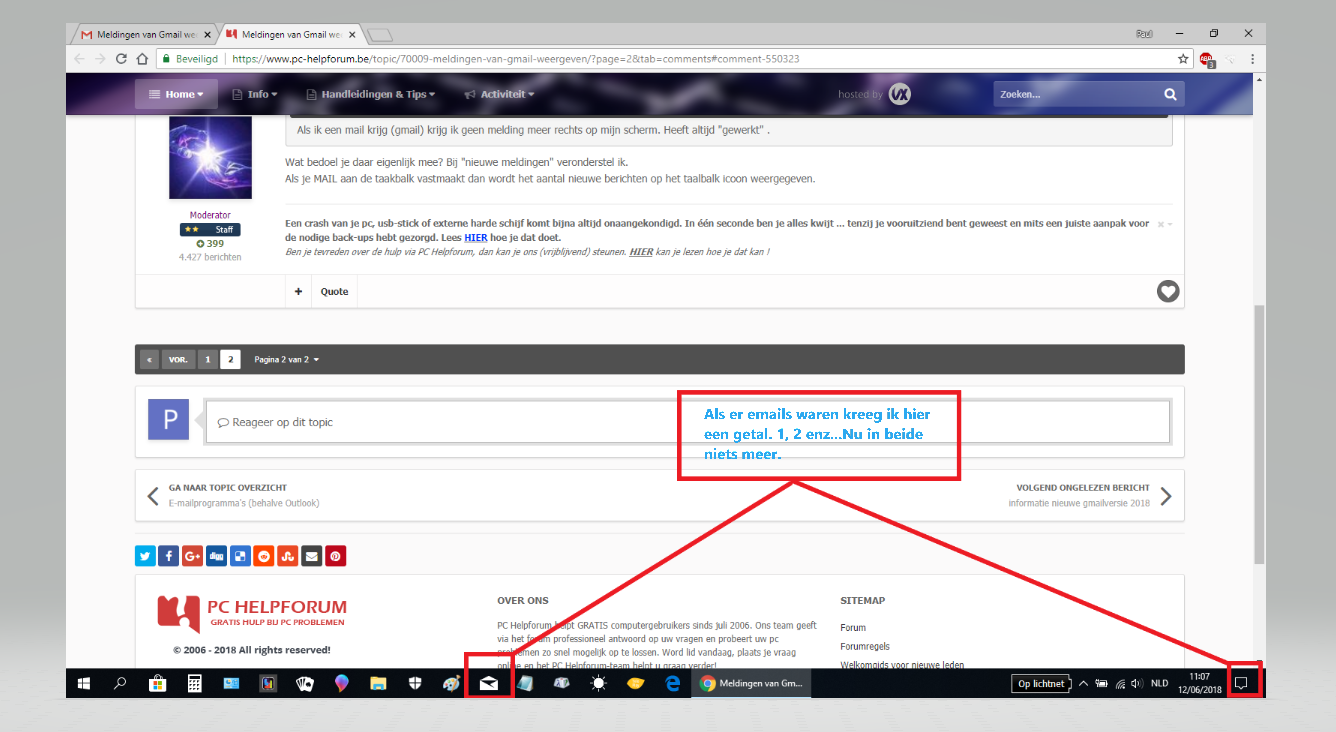Open the volume control in system tray

[x=1138, y=684]
